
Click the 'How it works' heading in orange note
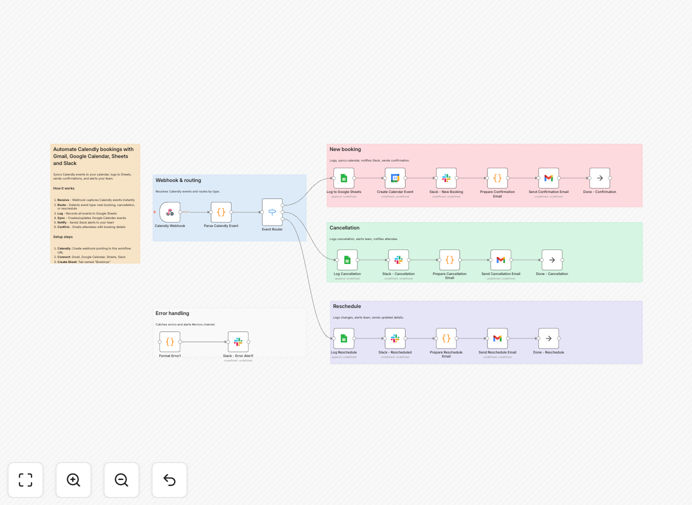click(x=64, y=188)
